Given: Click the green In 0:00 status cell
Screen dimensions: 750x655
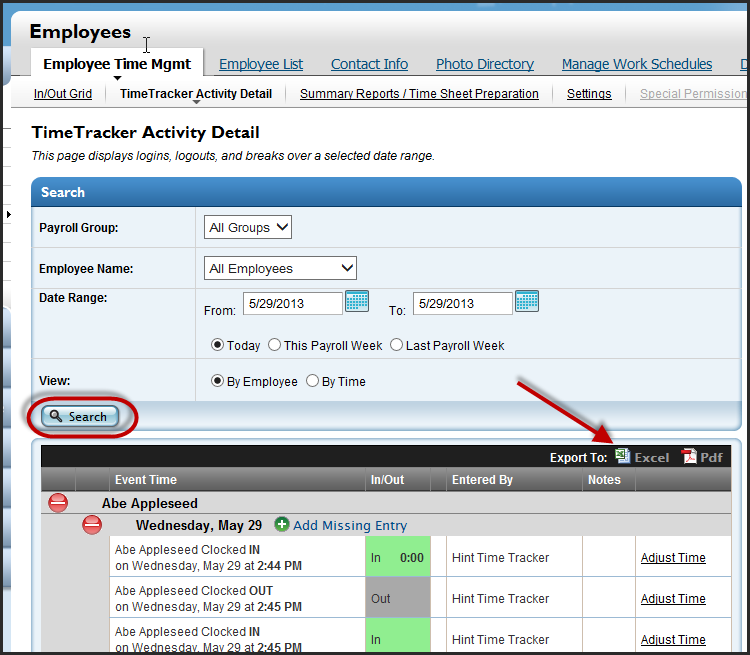Looking at the screenshot, I should click(397, 557).
